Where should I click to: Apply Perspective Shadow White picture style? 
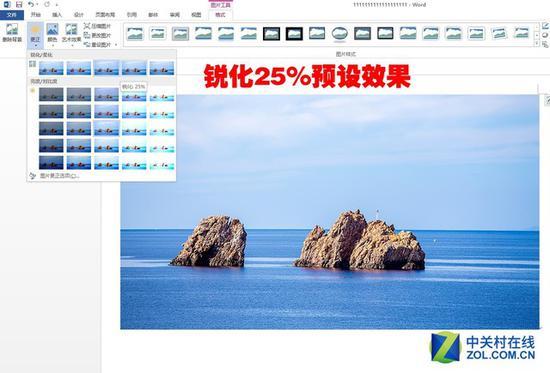[x=522, y=34]
